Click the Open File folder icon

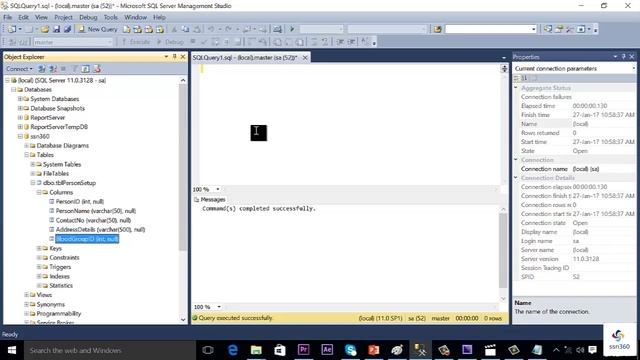tap(45, 29)
